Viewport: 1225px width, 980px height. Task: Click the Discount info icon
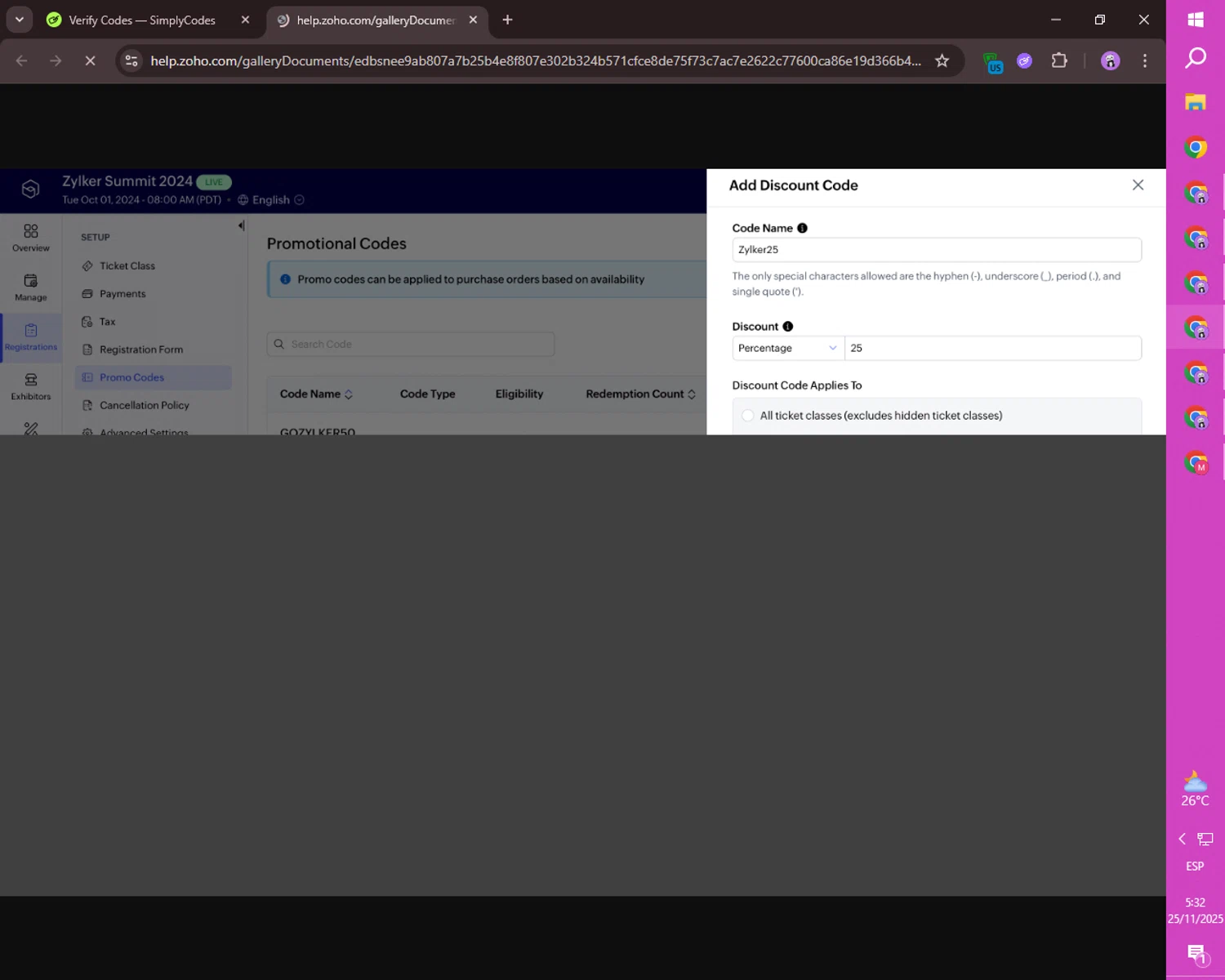tap(788, 326)
